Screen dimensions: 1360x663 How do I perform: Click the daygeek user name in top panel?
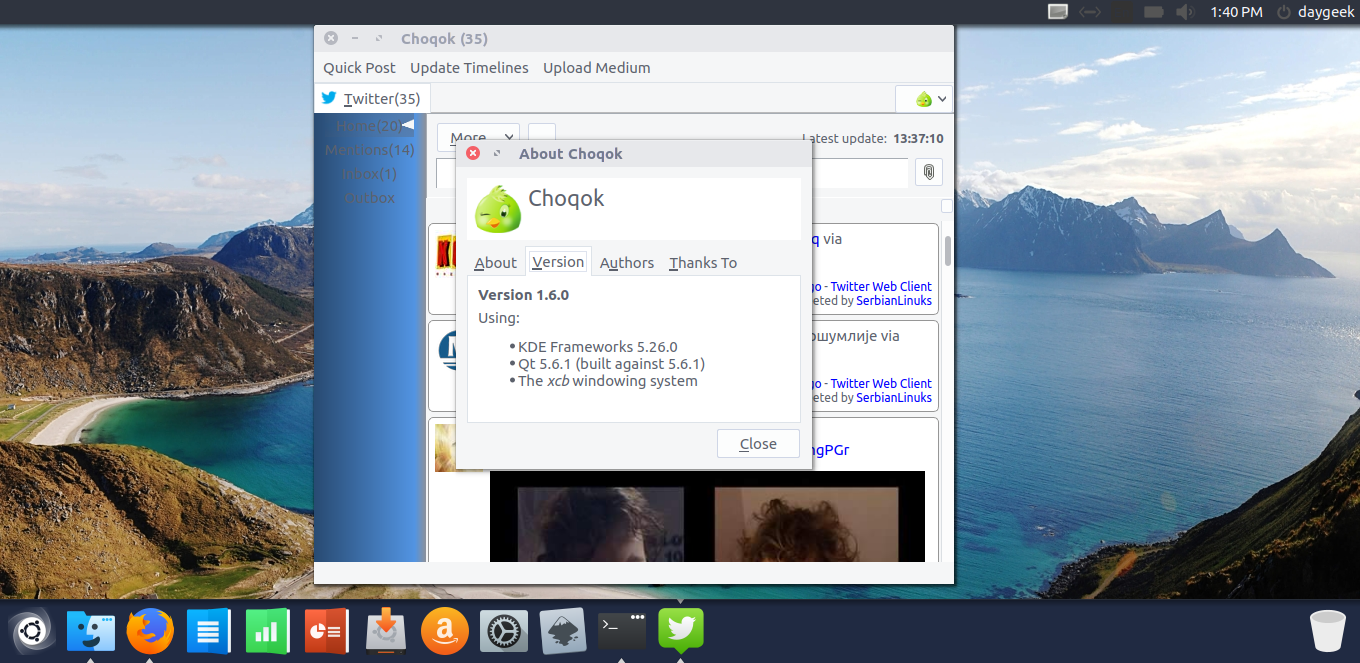click(1326, 12)
